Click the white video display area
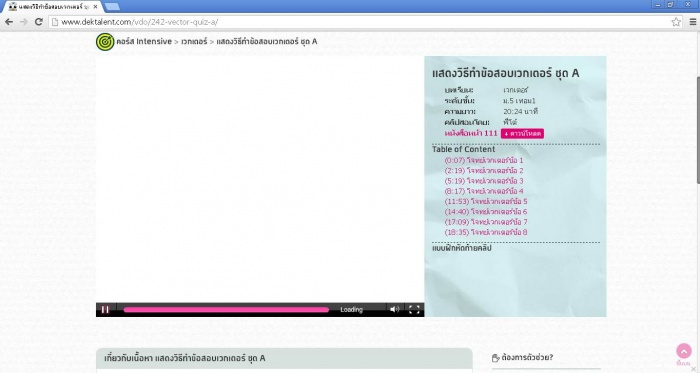700x373 pixels. pyautogui.click(x=260, y=179)
